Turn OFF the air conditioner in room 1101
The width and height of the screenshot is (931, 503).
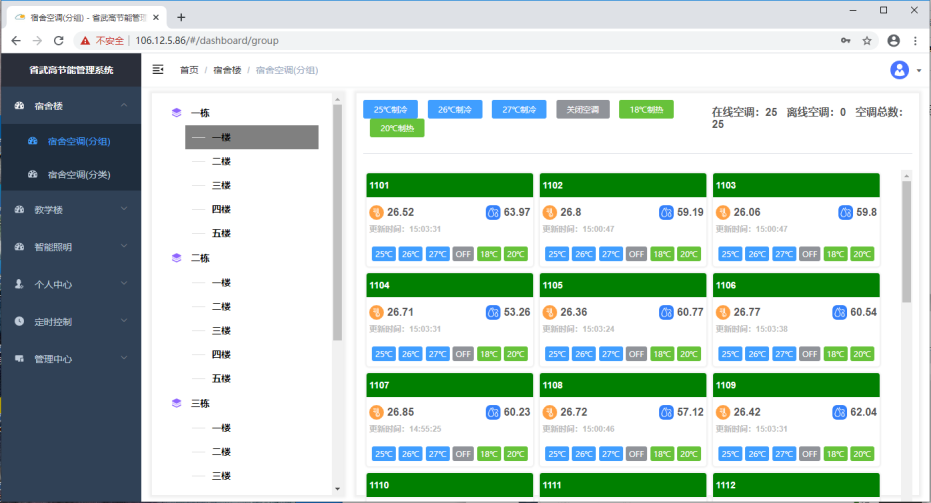click(x=463, y=254)
